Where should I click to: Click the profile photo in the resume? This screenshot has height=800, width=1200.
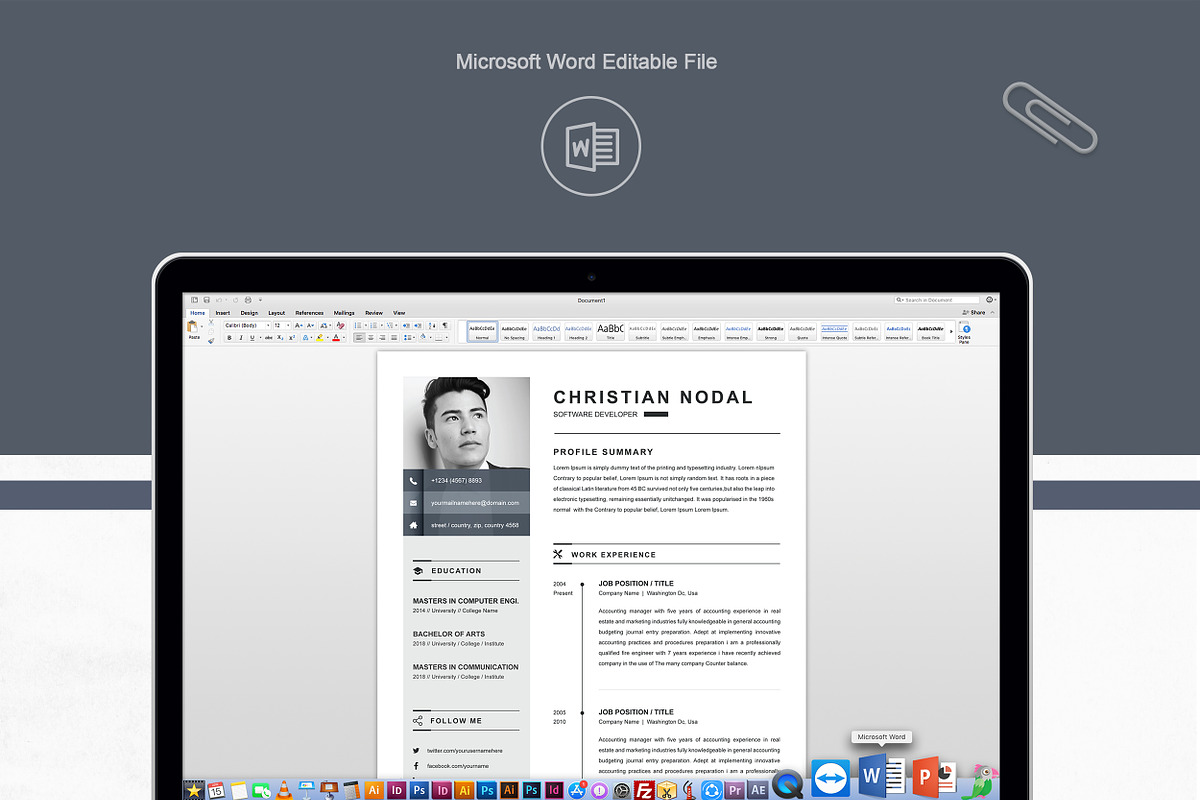466,423
